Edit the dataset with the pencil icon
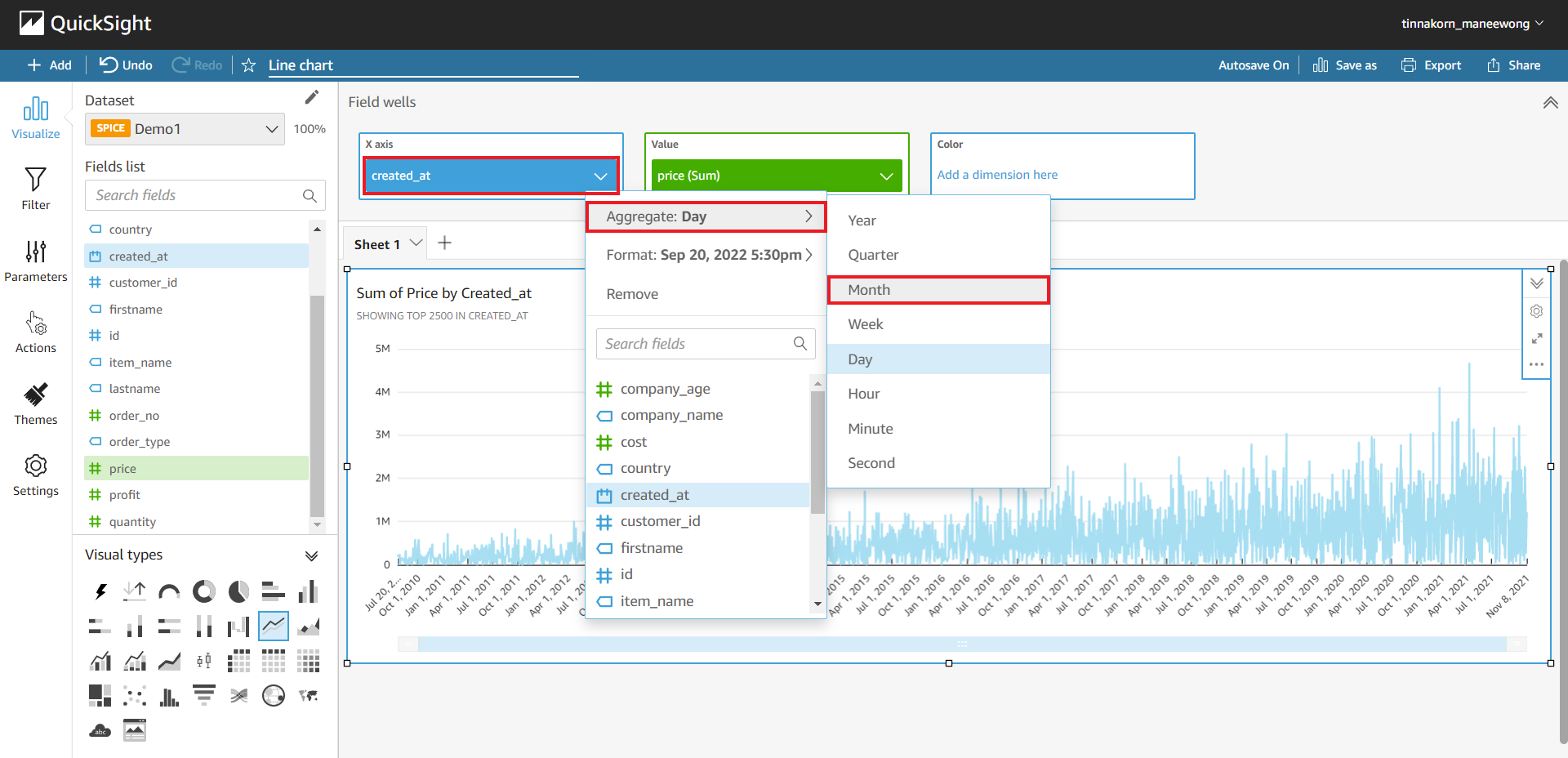Screen dimensions: 1568x758 tap(312, 97)
